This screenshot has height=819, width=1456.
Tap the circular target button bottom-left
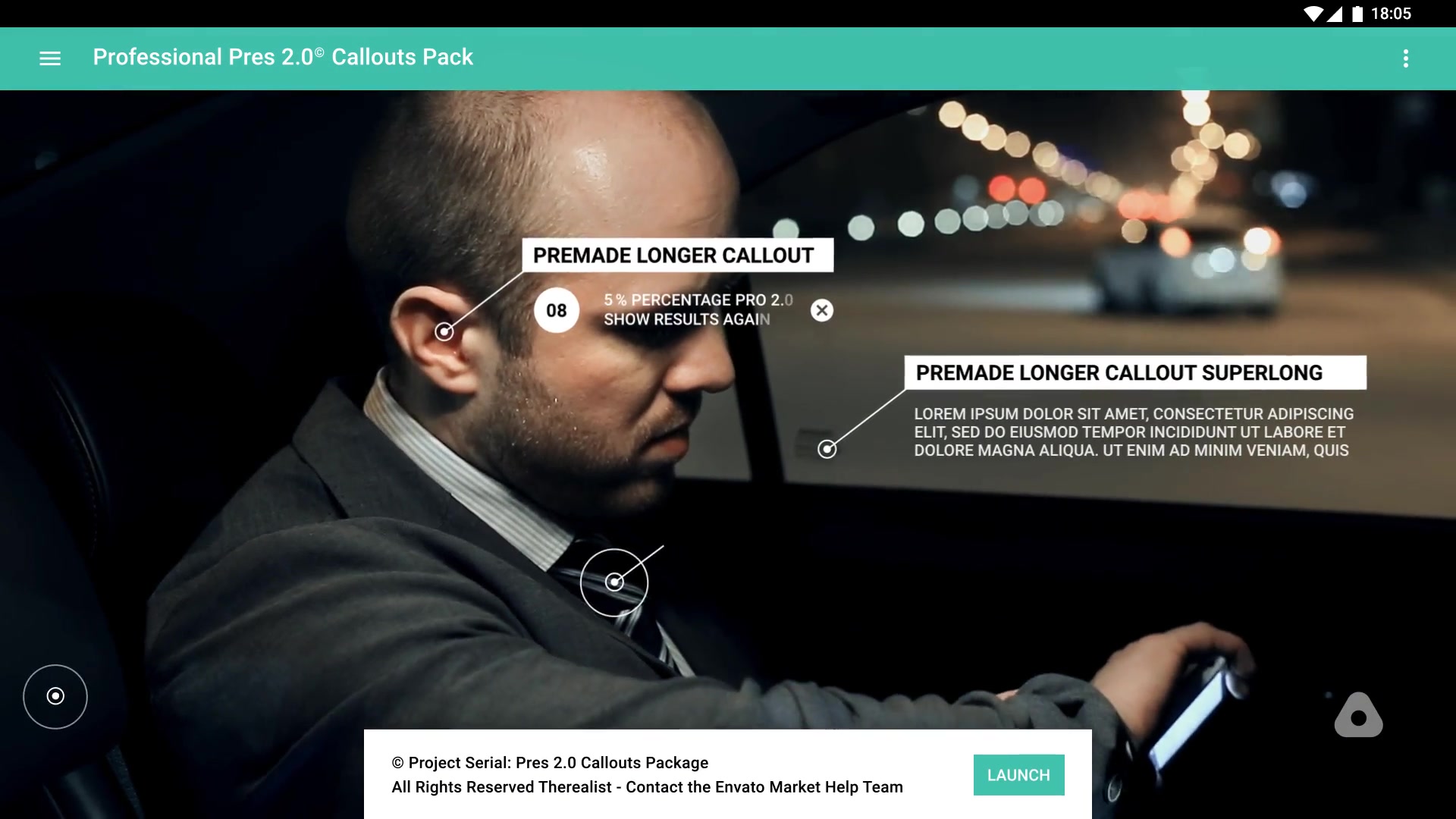click(55, 696)
